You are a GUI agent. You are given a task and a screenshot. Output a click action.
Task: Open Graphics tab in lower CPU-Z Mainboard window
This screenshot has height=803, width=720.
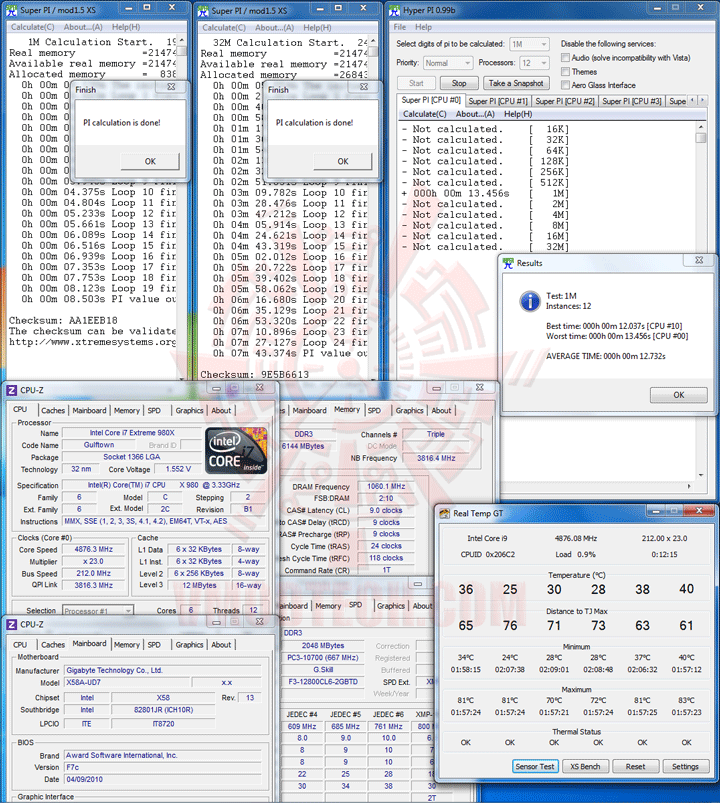189,645
